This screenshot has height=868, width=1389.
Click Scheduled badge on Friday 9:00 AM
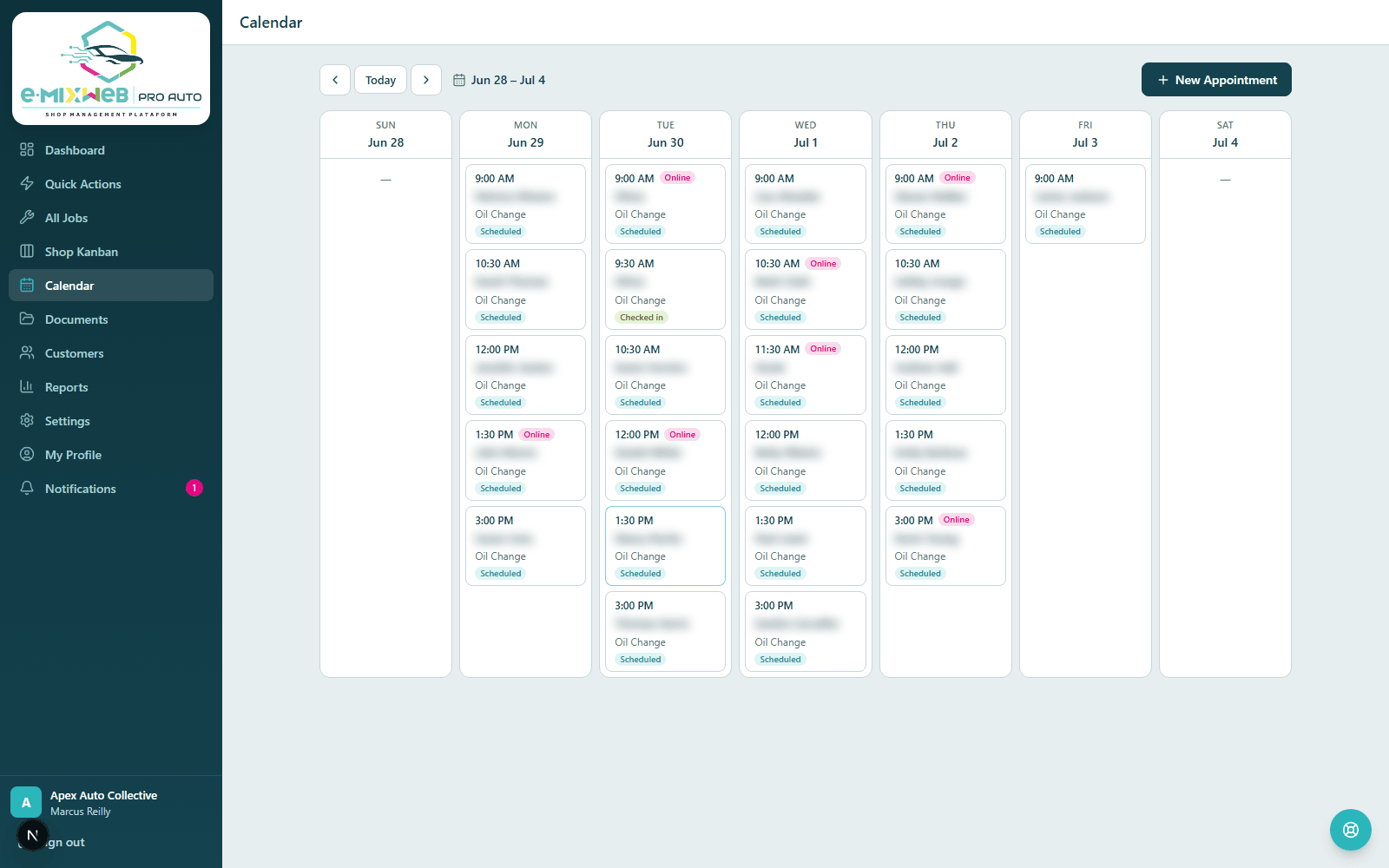(x=1060, y=232)
